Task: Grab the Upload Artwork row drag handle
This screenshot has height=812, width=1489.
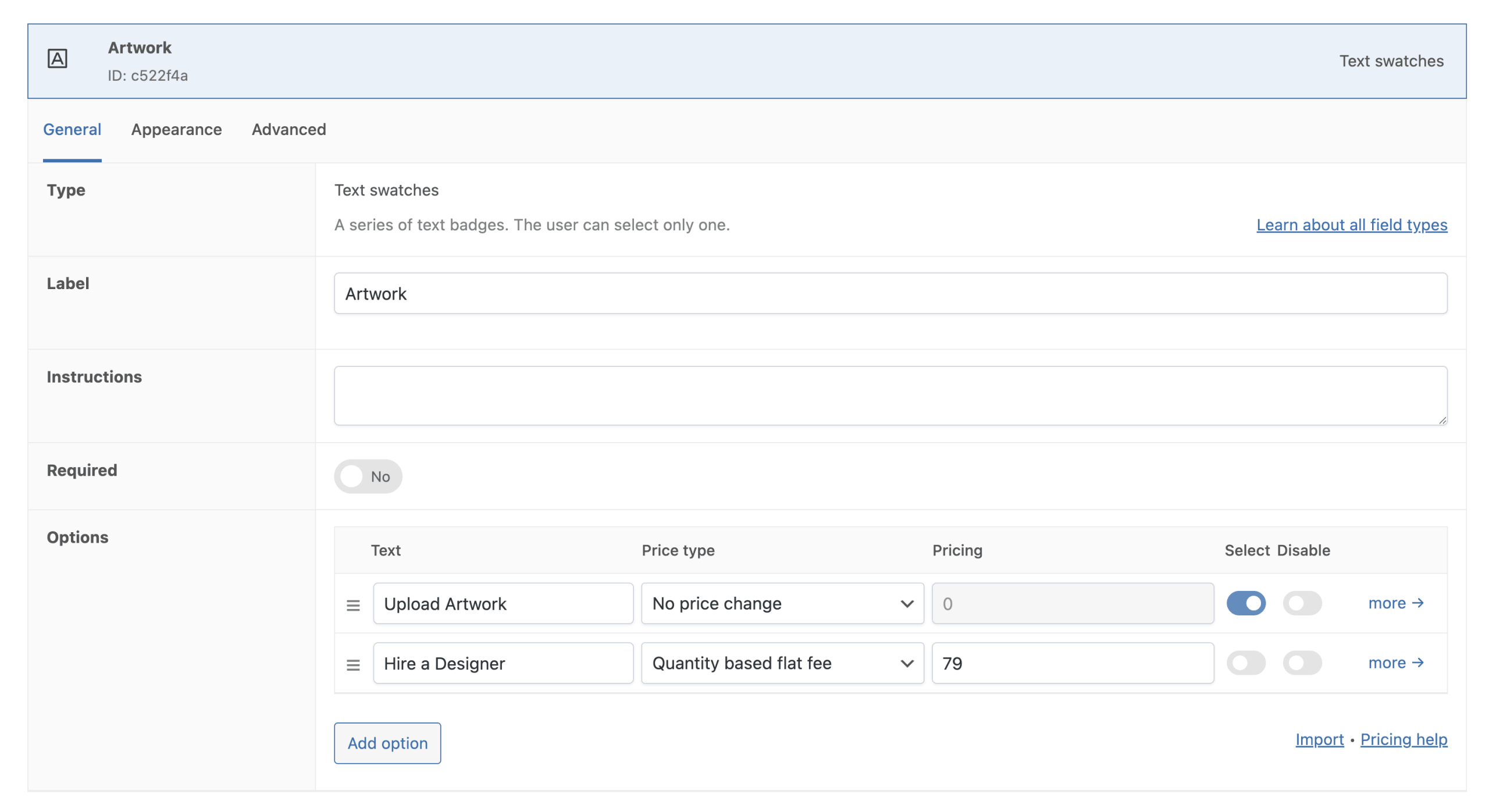Action: pos(352,605)
